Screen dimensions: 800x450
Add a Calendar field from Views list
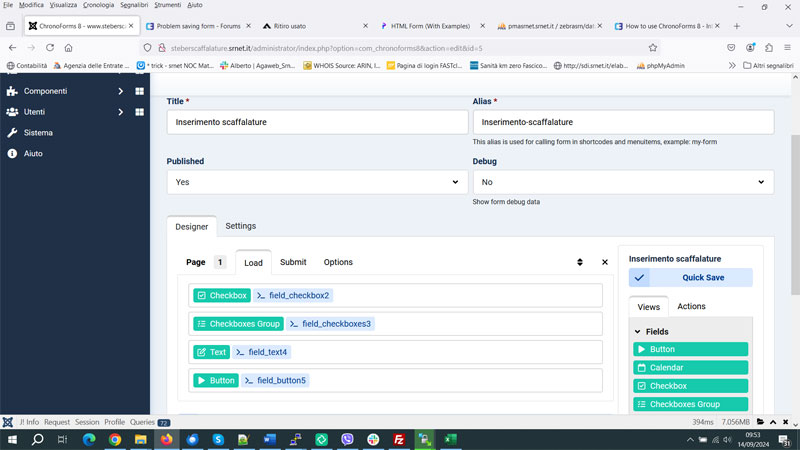tap(690, 368)
